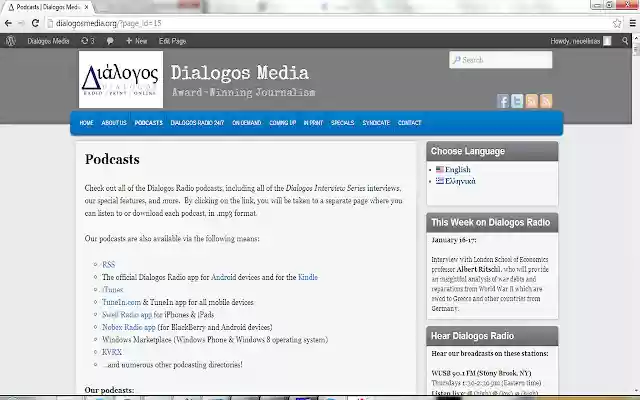
Task: Click the browser back arrow
Action: point(8,23)
